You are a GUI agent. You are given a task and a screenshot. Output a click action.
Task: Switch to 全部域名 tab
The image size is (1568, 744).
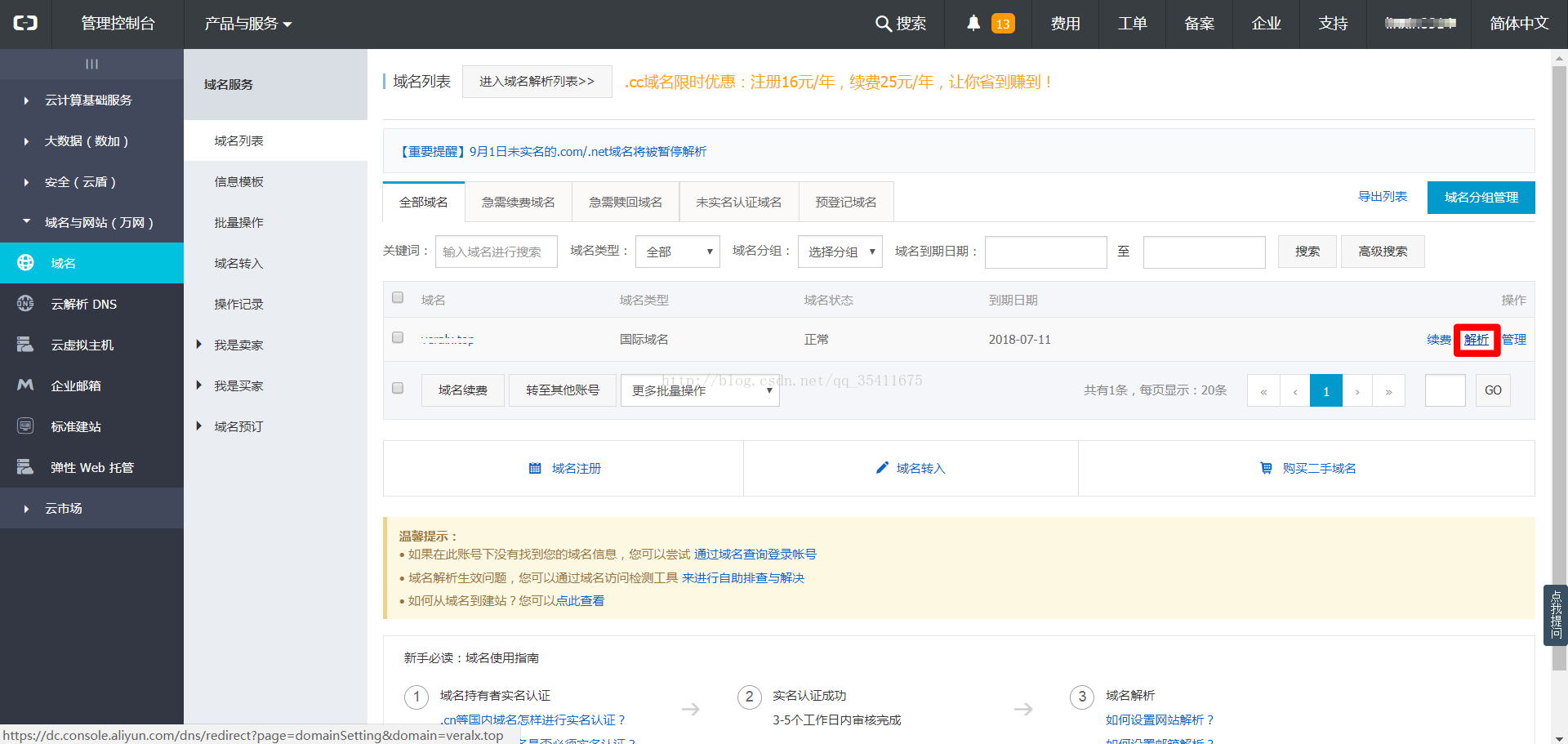click(423, 202)
